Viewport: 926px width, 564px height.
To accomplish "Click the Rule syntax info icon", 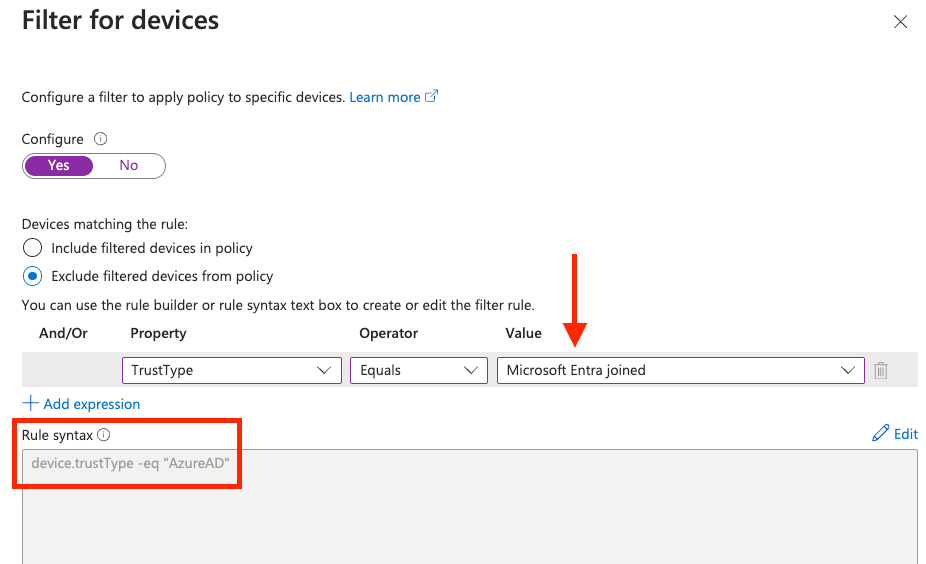I will point(104,435).
